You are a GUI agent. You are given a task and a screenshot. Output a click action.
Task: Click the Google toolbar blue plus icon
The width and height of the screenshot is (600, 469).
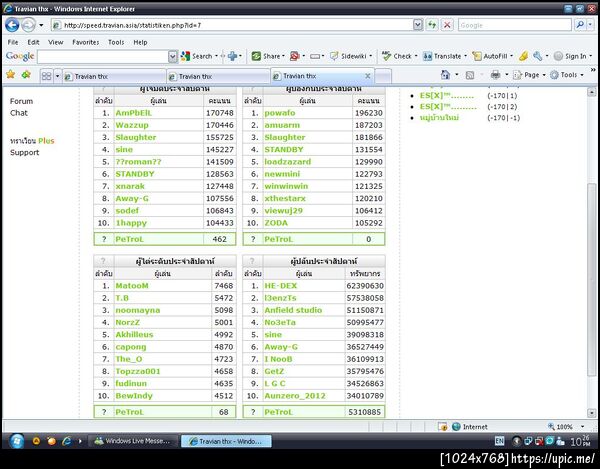click(232, 56)
